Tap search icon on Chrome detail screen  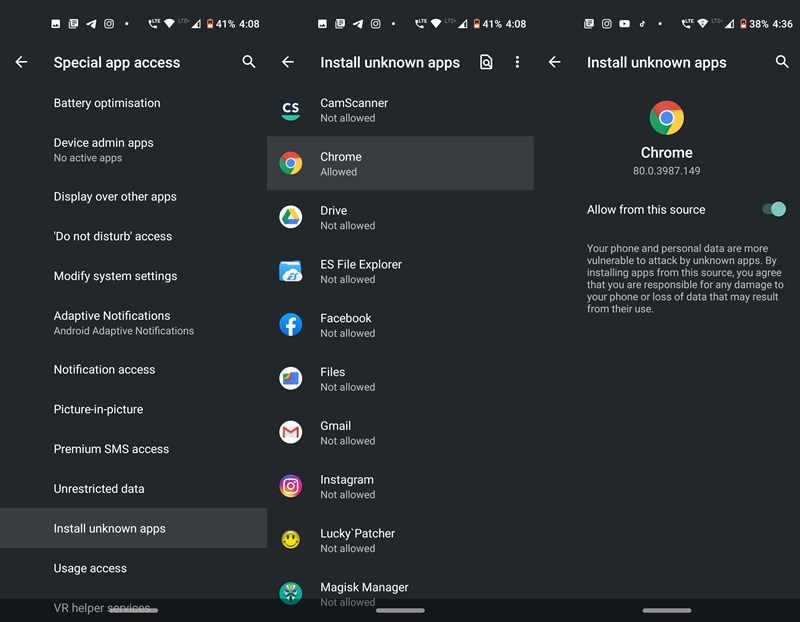coord(782,62)
